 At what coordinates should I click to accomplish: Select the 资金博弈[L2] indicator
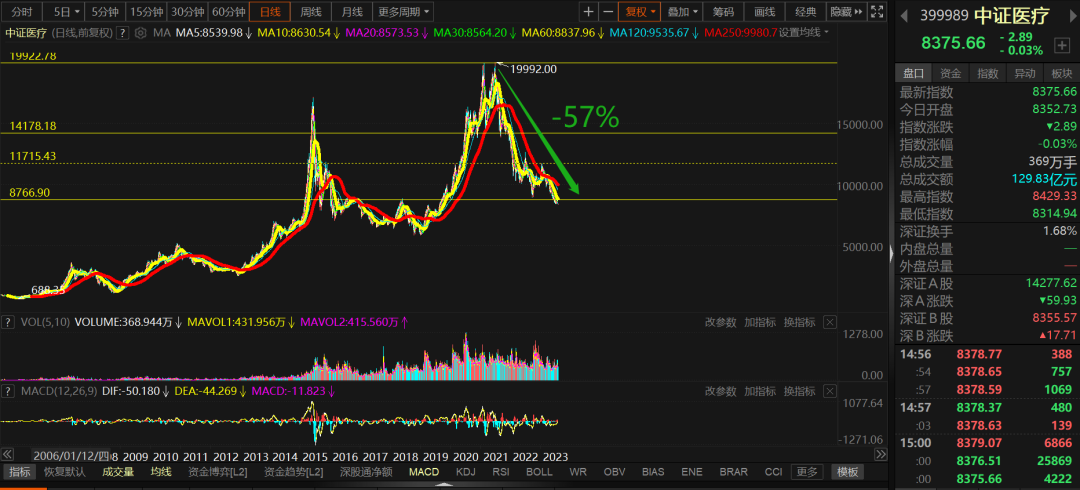coord(218,472)
